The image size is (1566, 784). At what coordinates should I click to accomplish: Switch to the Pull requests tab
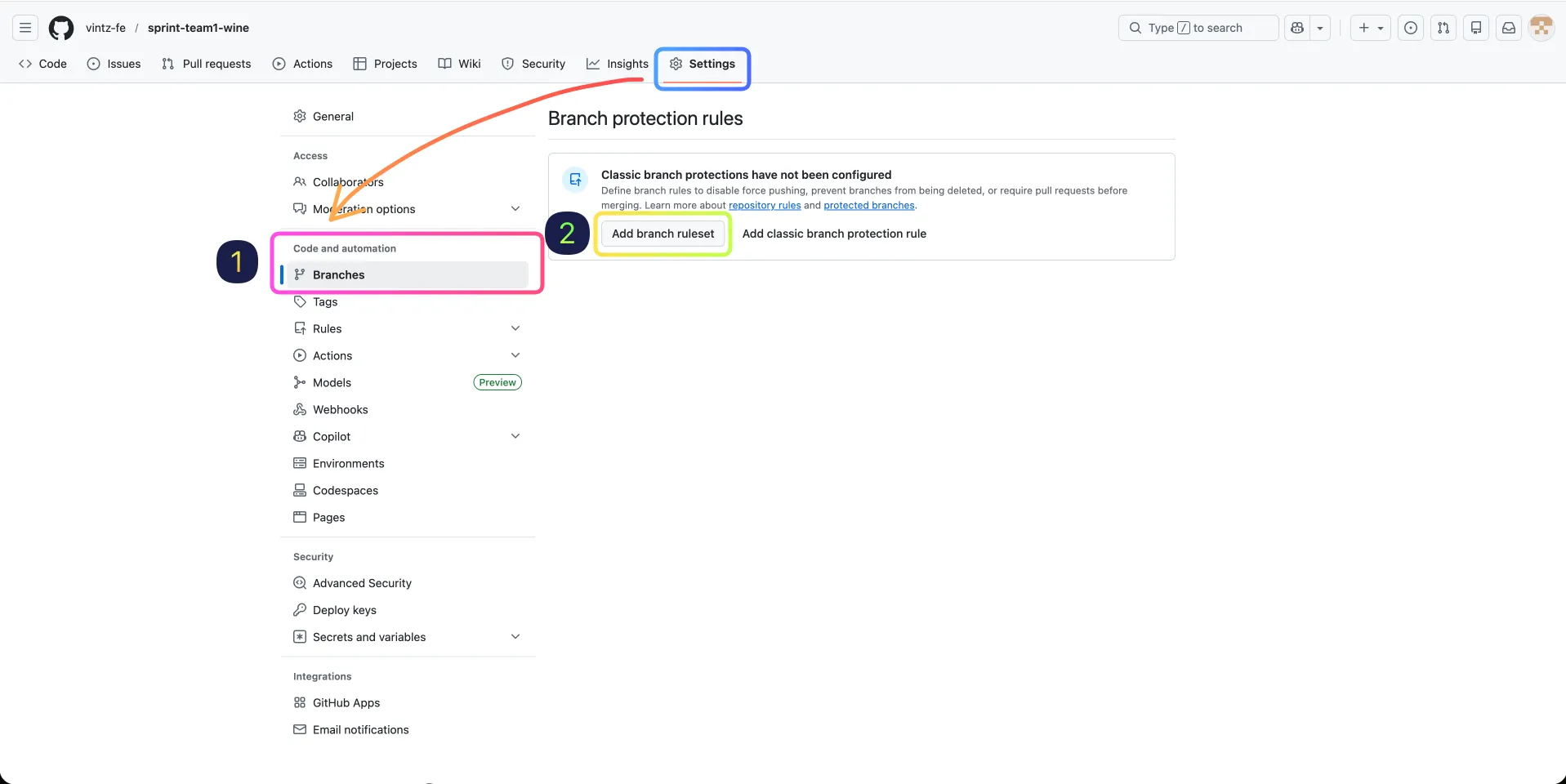[x=206, y=64]
